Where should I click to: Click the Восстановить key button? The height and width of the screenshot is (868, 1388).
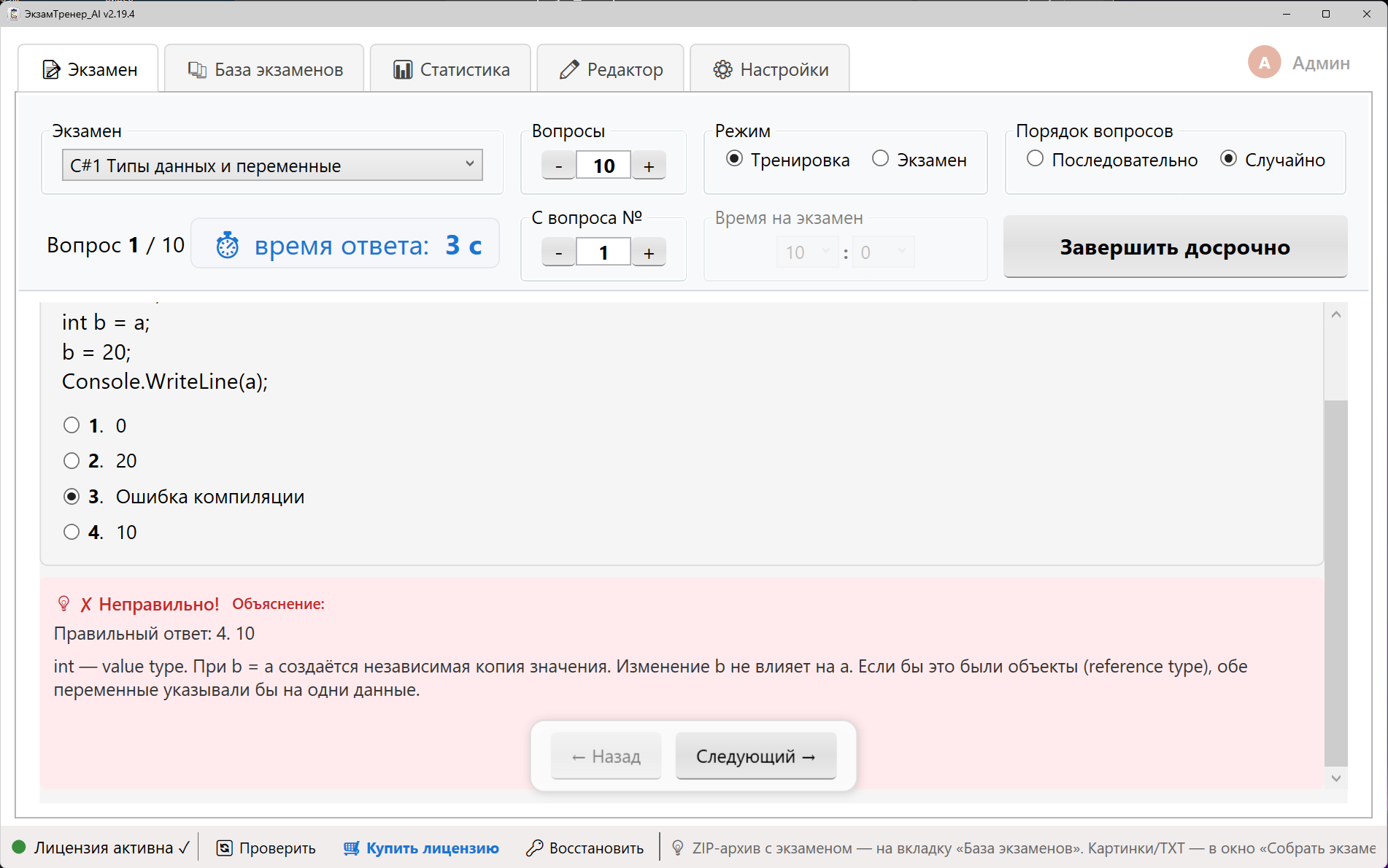[x=585, y=848]
